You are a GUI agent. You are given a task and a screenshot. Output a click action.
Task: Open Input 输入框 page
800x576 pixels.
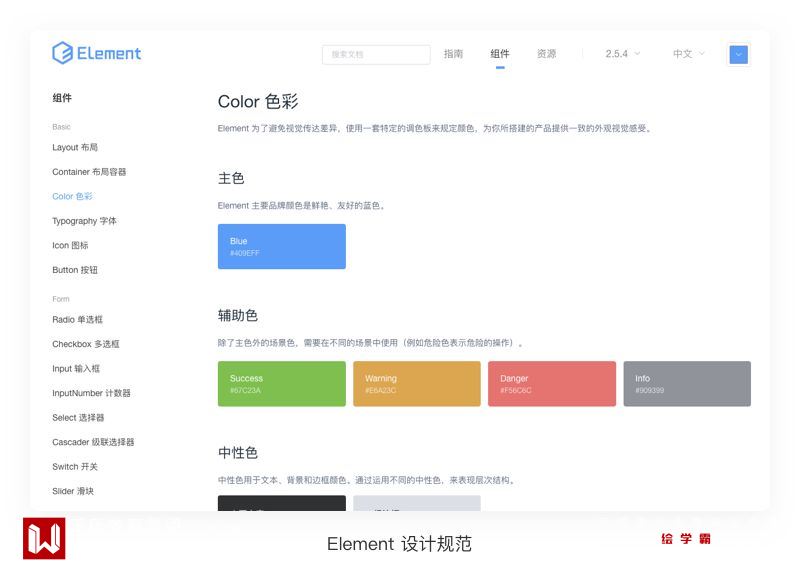click(76, 368)
